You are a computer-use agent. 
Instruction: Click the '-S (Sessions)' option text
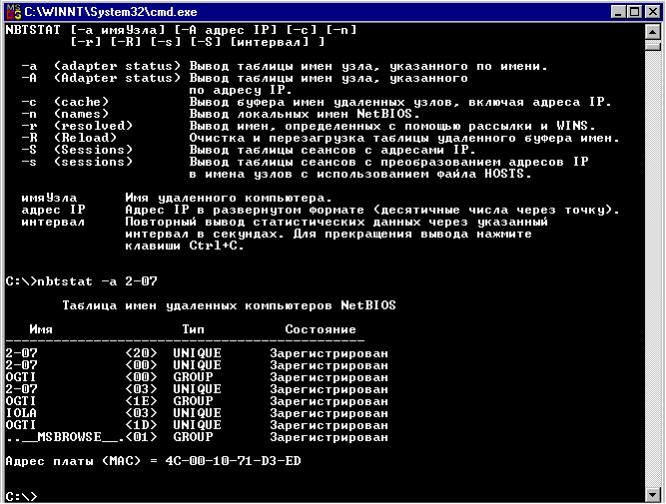77,150
